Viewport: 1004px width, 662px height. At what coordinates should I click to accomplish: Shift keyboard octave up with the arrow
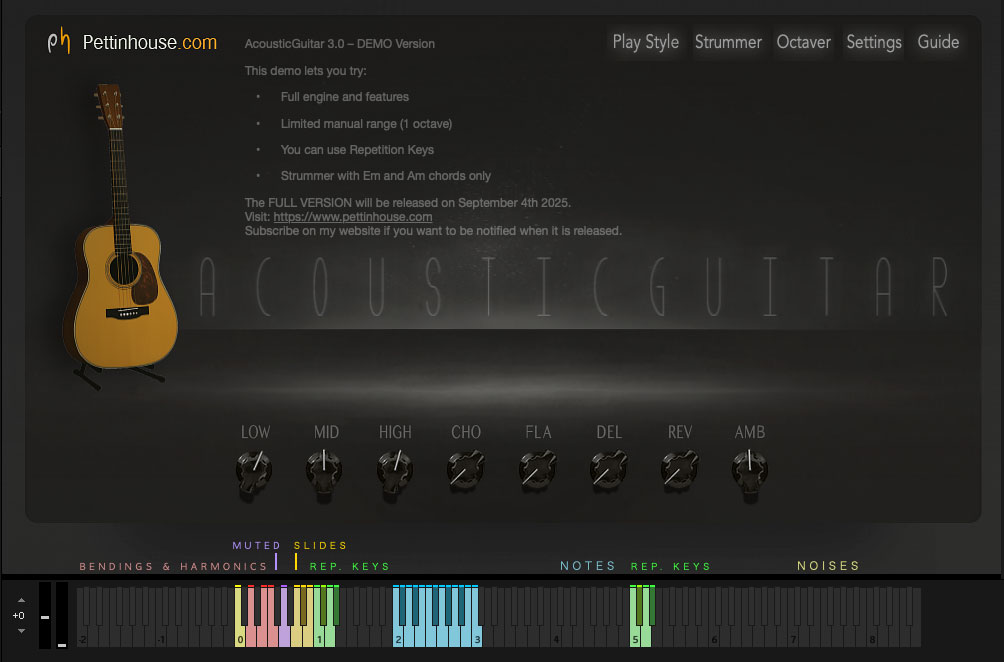point(21,600)
